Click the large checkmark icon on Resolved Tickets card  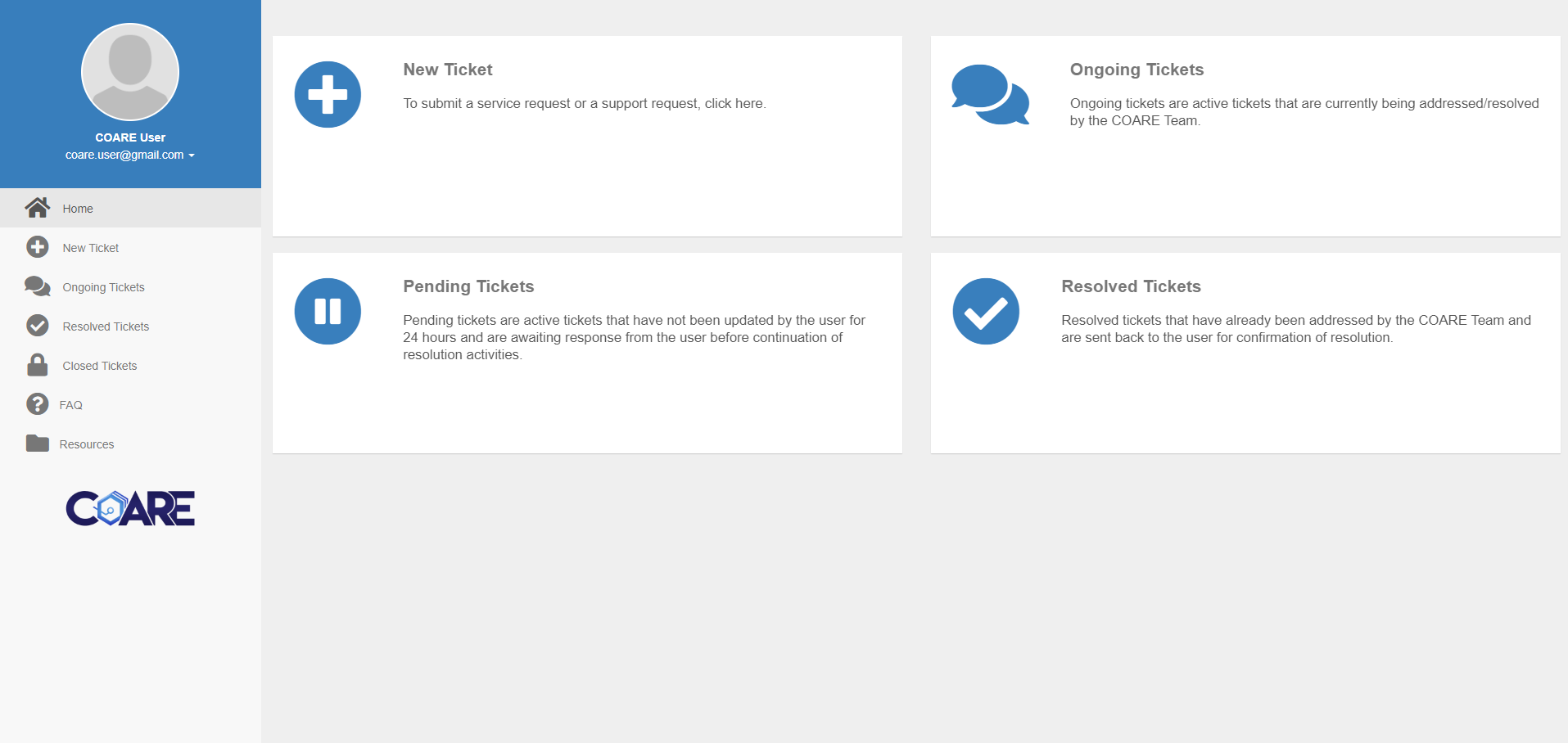point(986,311)
